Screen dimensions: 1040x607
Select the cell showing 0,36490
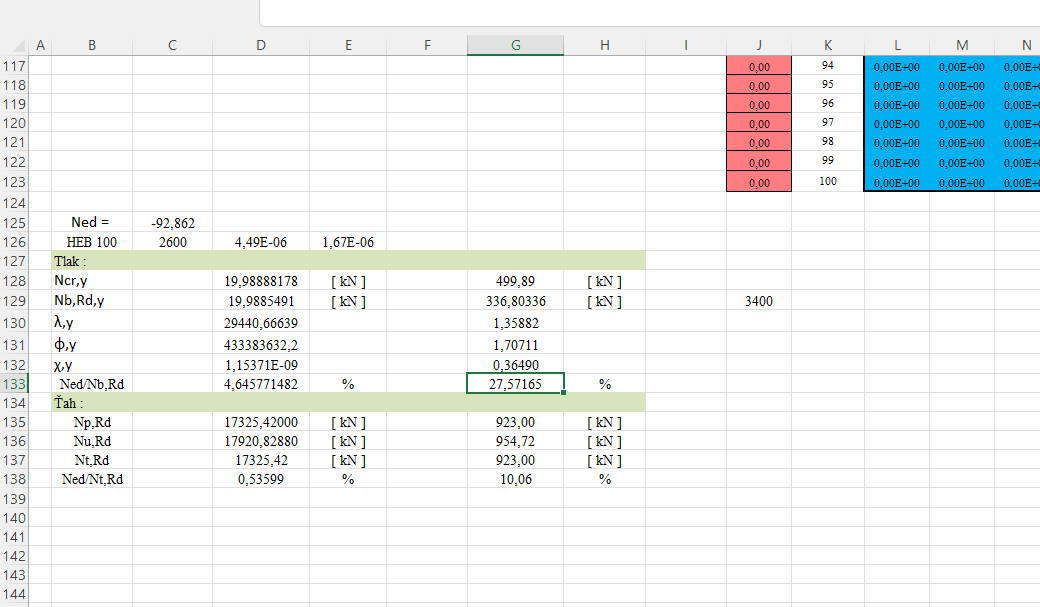[x=515, y=365]
